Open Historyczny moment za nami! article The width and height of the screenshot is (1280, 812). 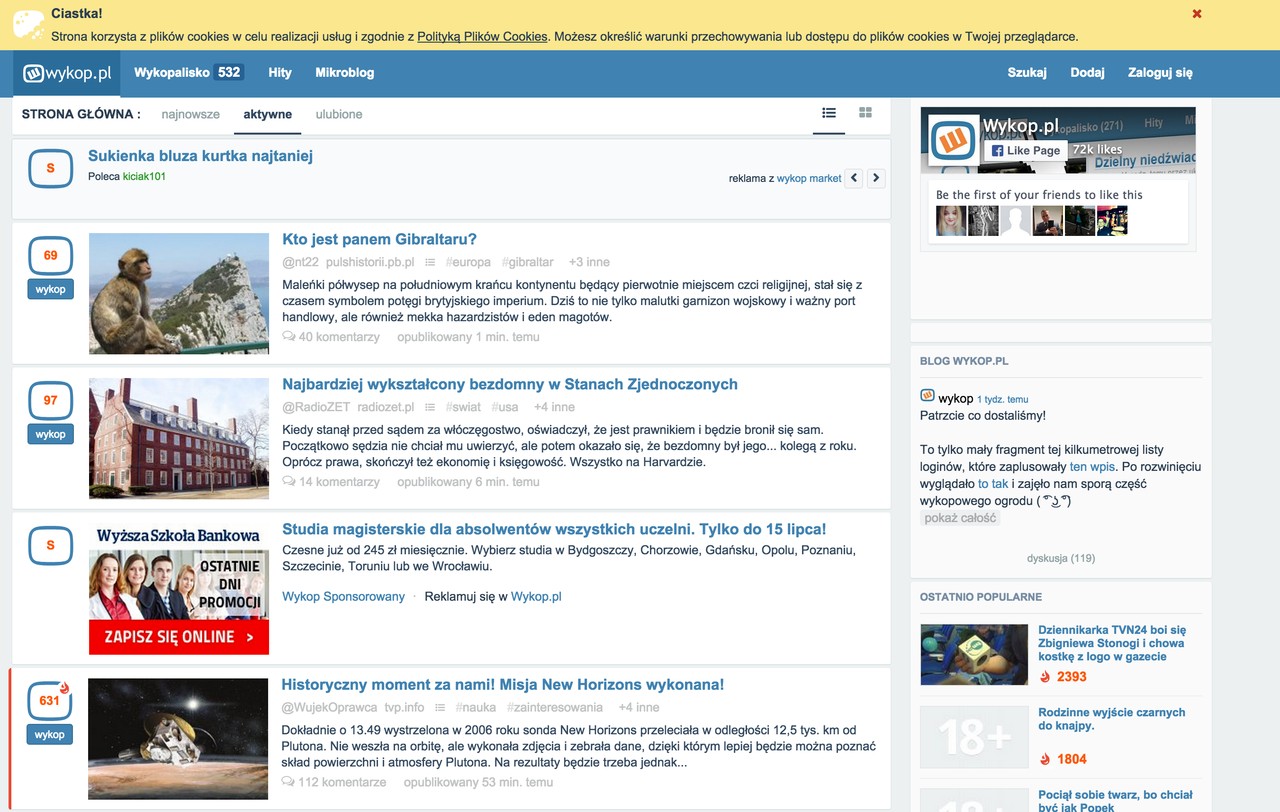point(503,685)
